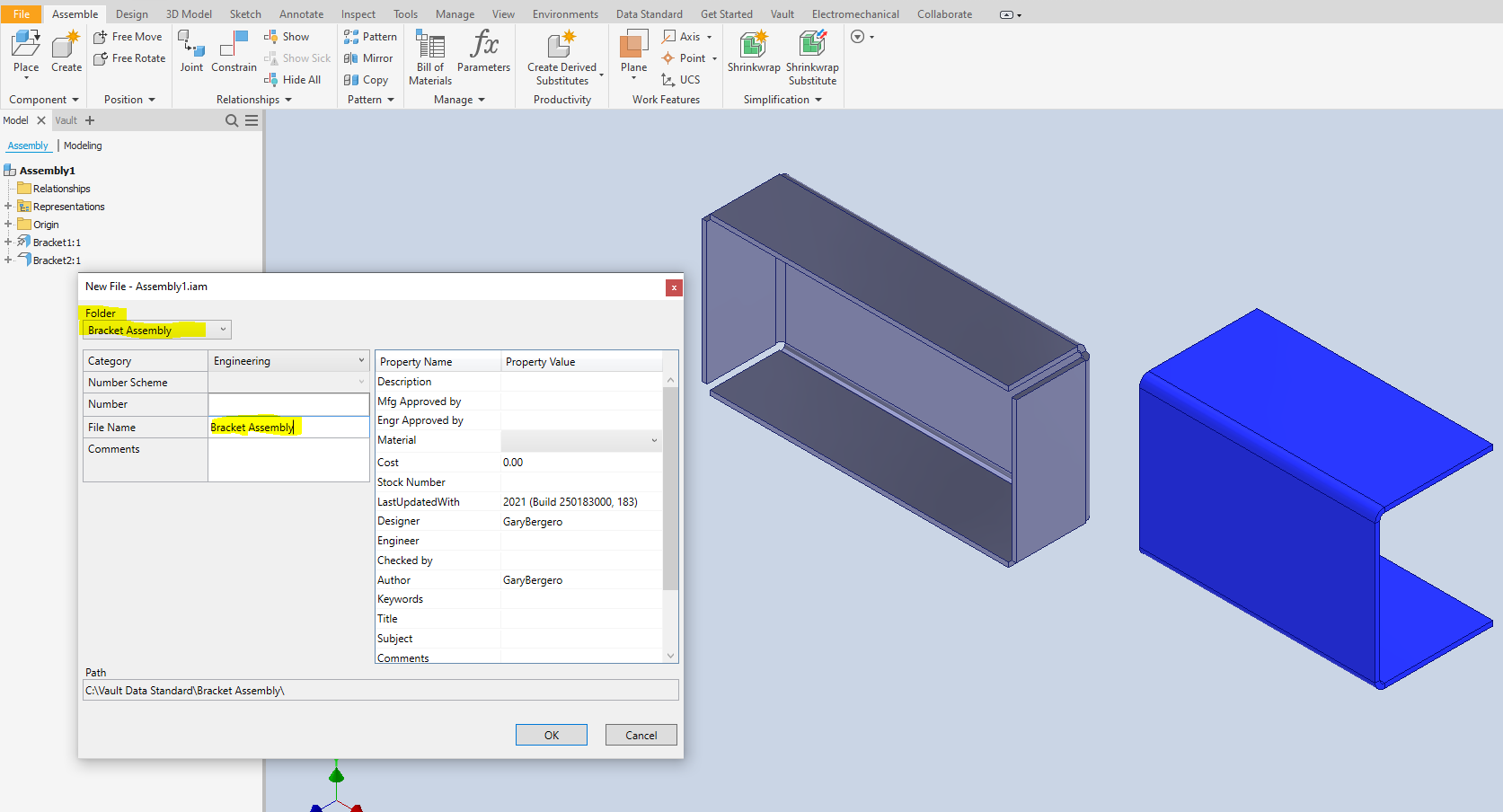Open the Collaborate ribbon tab

[x=944, y=14]
